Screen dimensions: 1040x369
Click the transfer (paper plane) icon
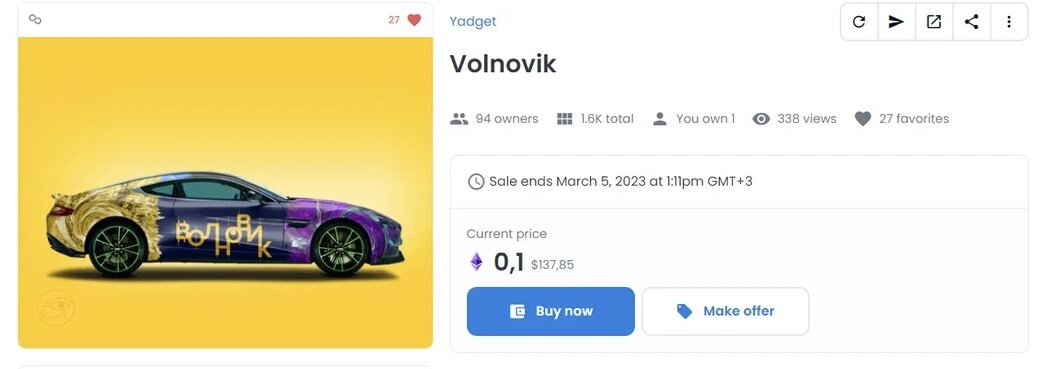(x=896, y=22)
